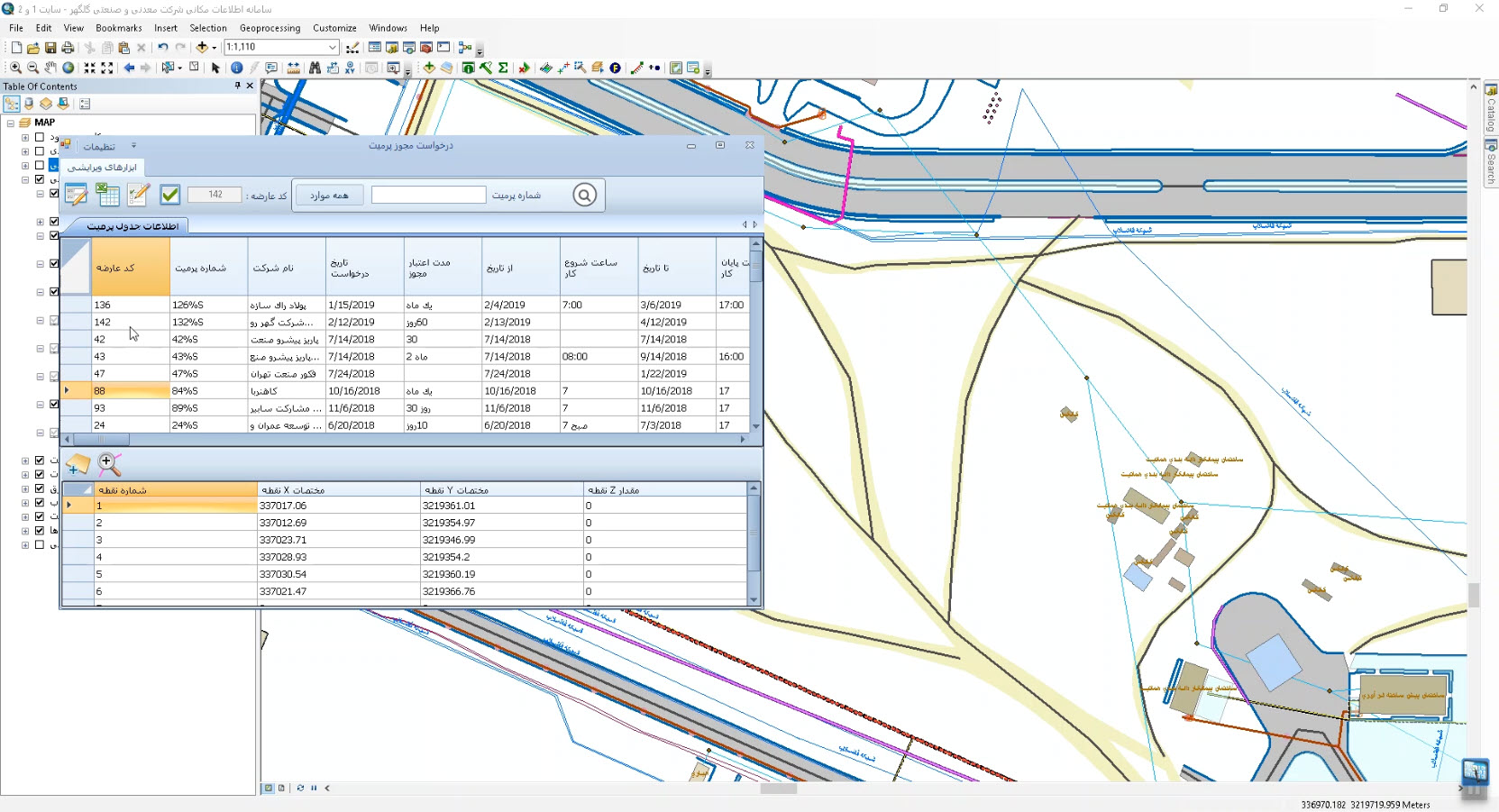This screenshot has width=1499, height=812.
Task: Open the map scale 1:1,110 dropdown
Action: click(333, 47)
